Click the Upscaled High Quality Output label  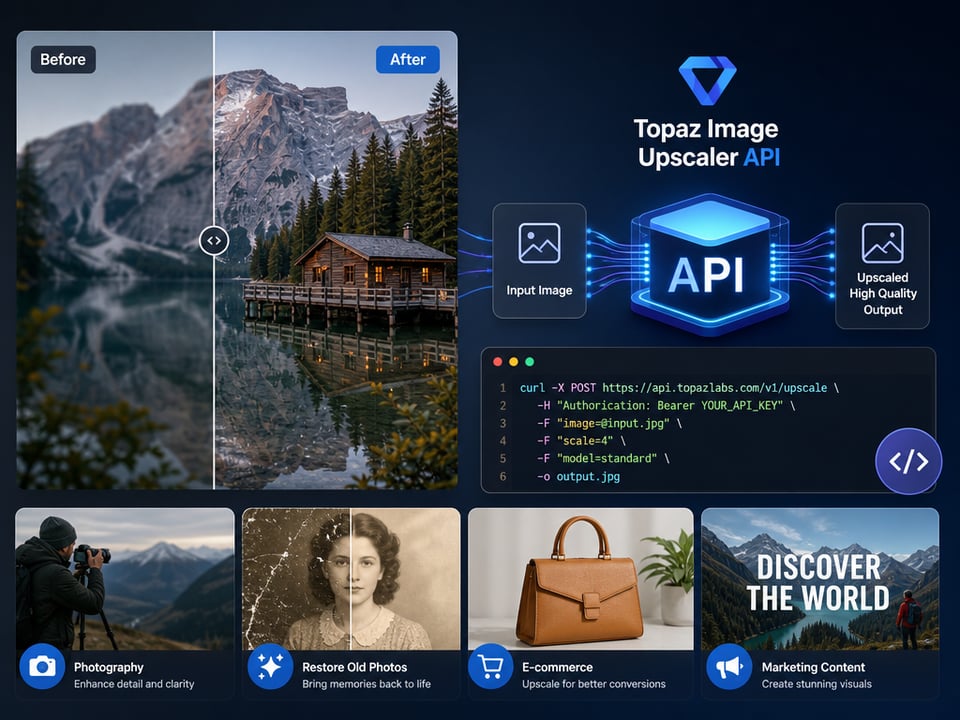pyautogui.click(x=883, y=293)
